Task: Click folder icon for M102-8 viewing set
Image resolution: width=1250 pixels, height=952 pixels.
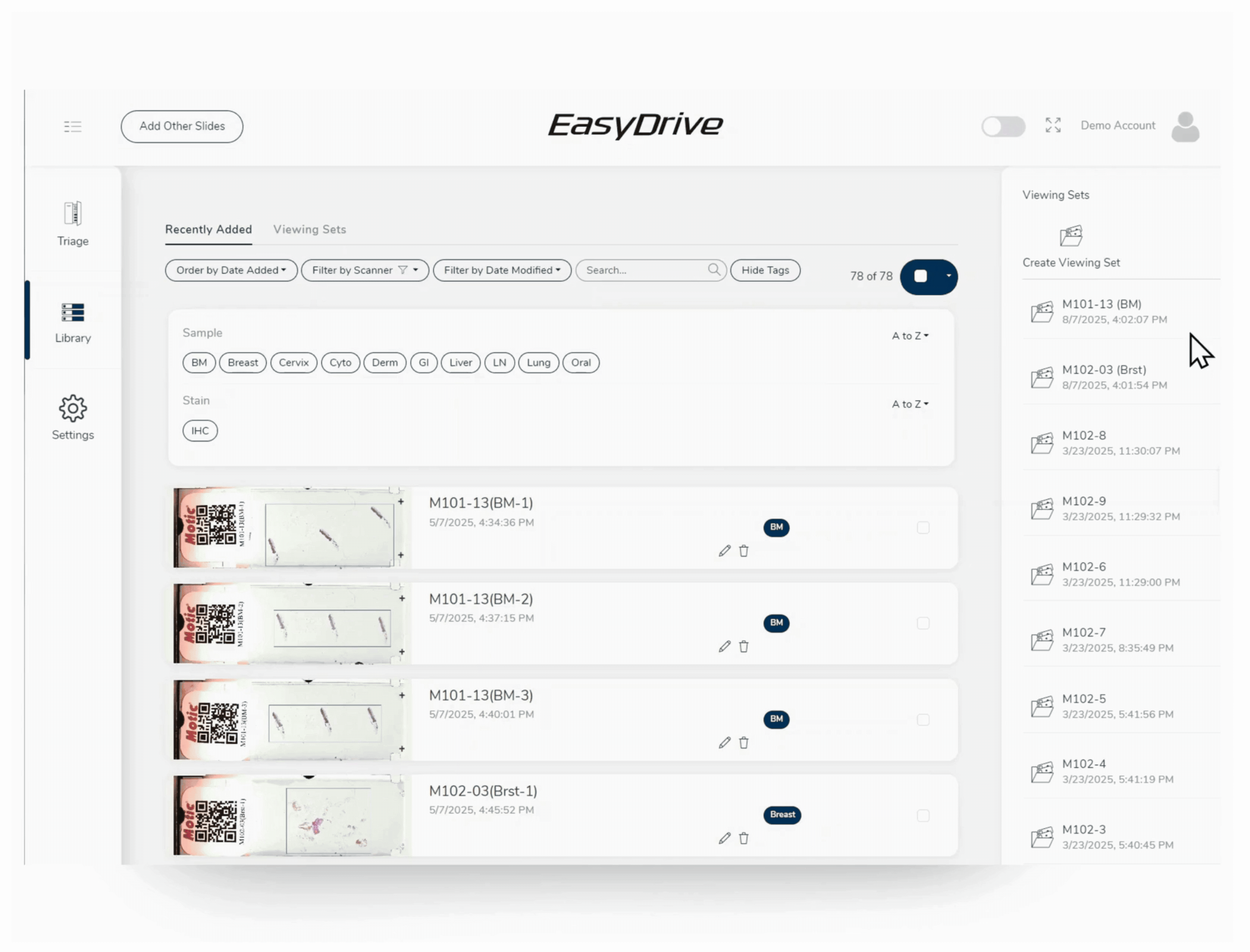Action: pos(1042,443)
